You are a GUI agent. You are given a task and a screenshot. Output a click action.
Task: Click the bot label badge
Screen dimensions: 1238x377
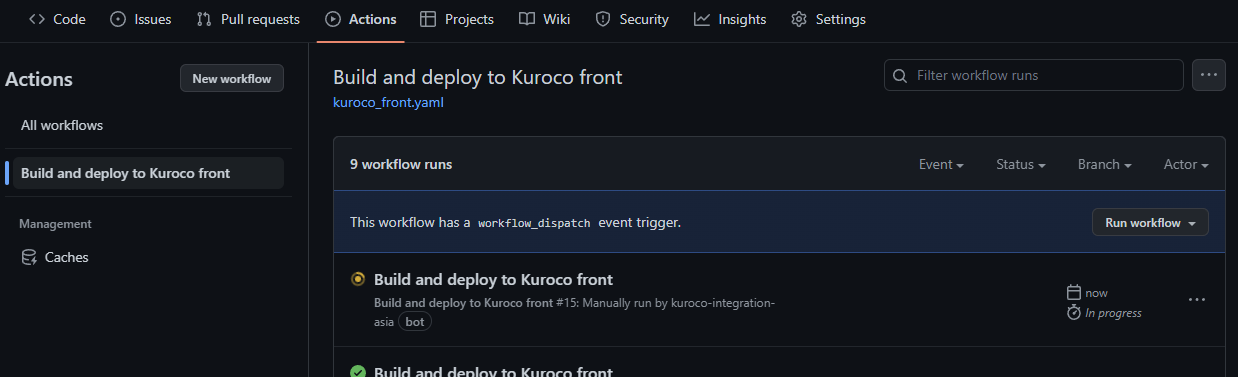tap(415, 322)
